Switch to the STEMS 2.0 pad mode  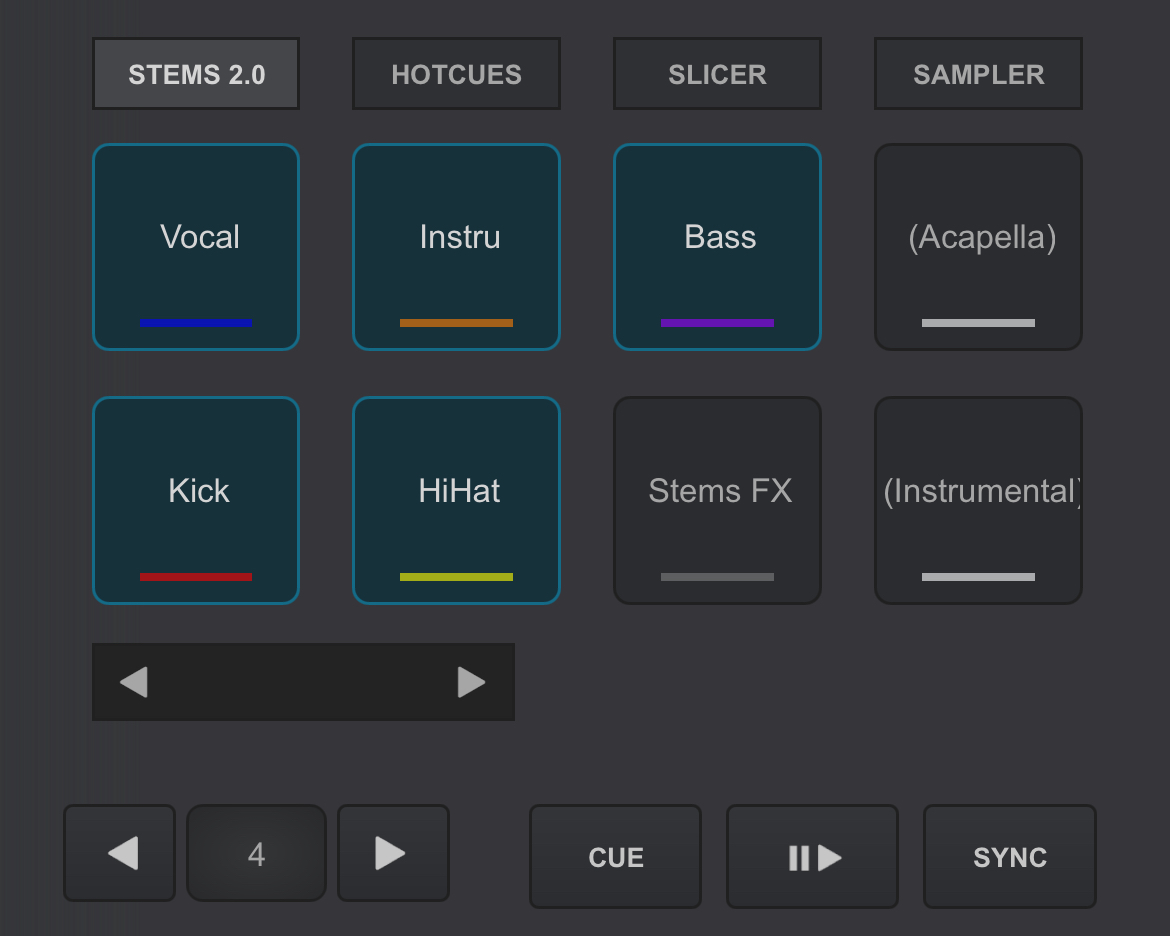tap(196, 74)
